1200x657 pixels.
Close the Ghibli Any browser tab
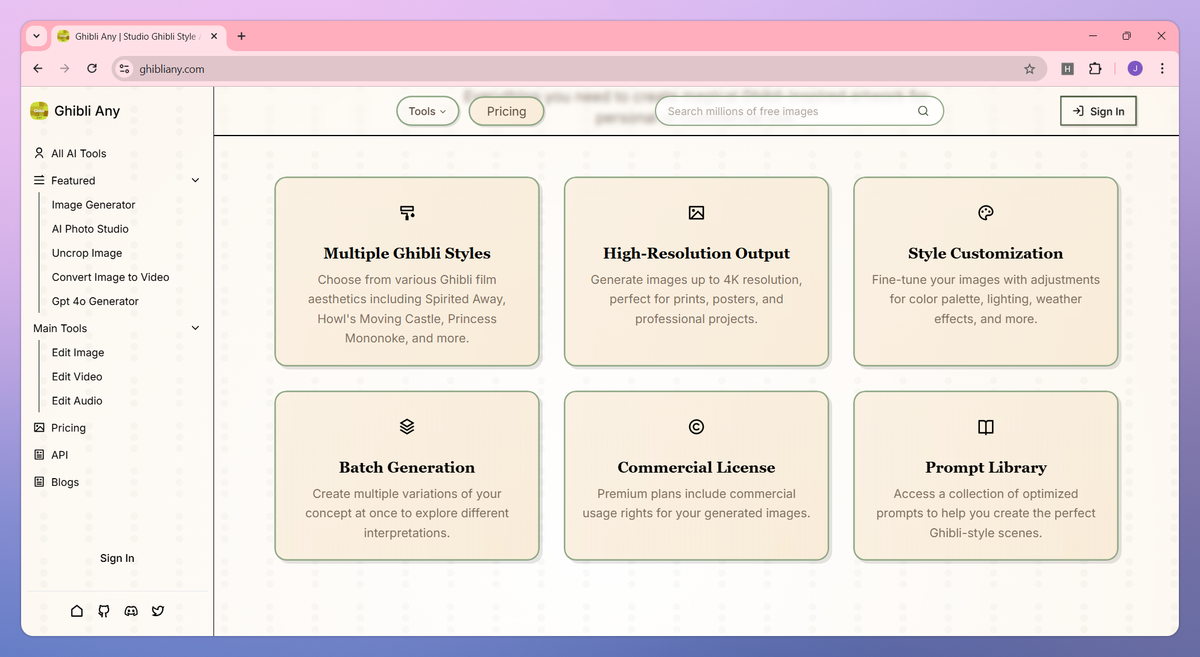click(213, 36)
